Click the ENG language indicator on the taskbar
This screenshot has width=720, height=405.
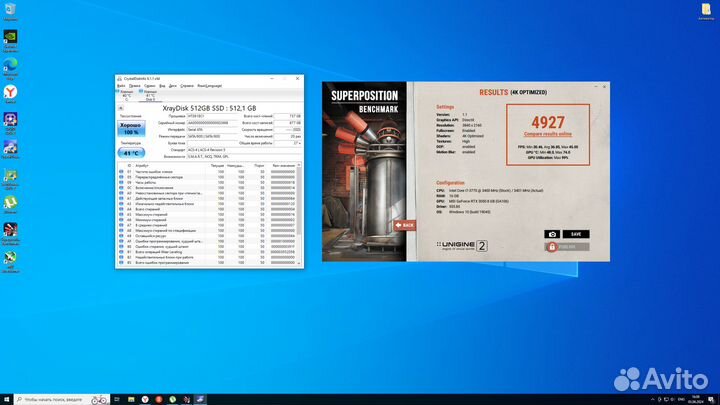[681, 399]
